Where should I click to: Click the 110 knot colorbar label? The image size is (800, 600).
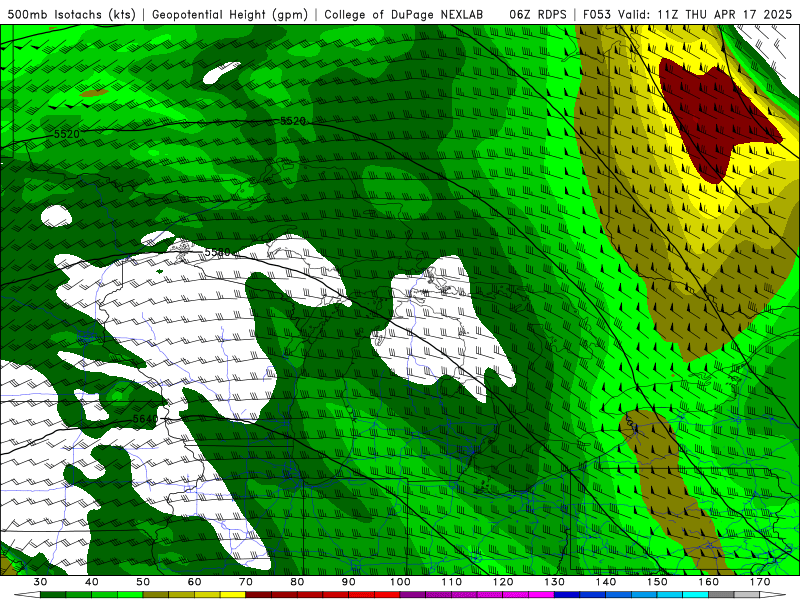(452, 582)
